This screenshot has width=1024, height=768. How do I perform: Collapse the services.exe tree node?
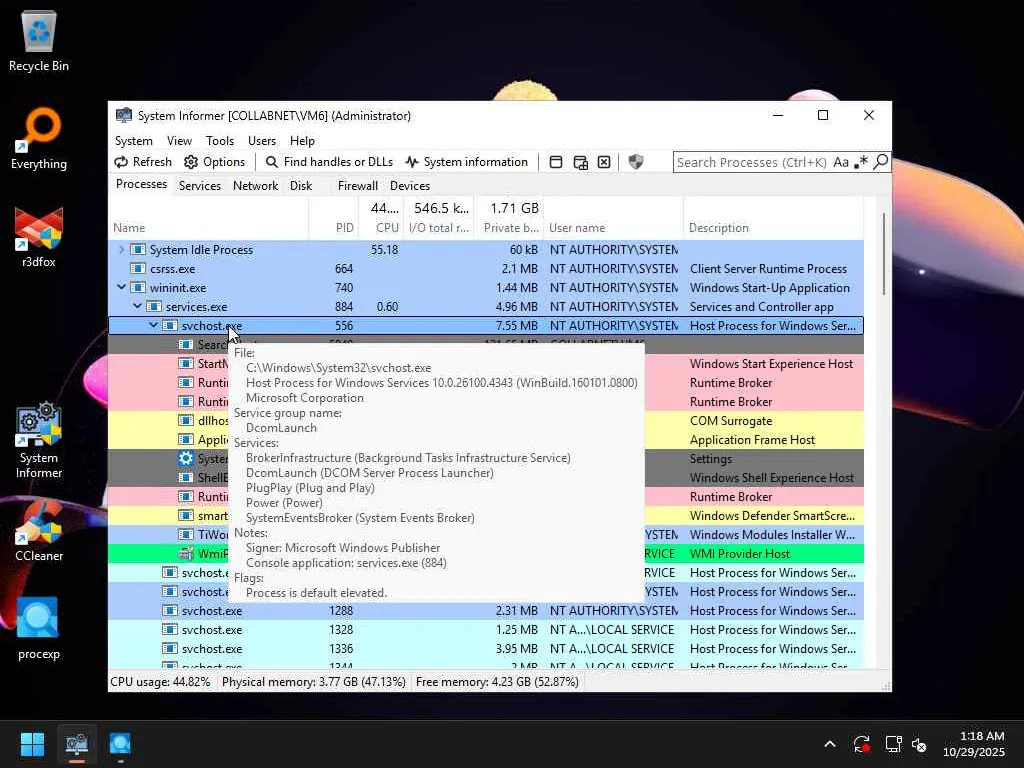click(x=136, y=306)
